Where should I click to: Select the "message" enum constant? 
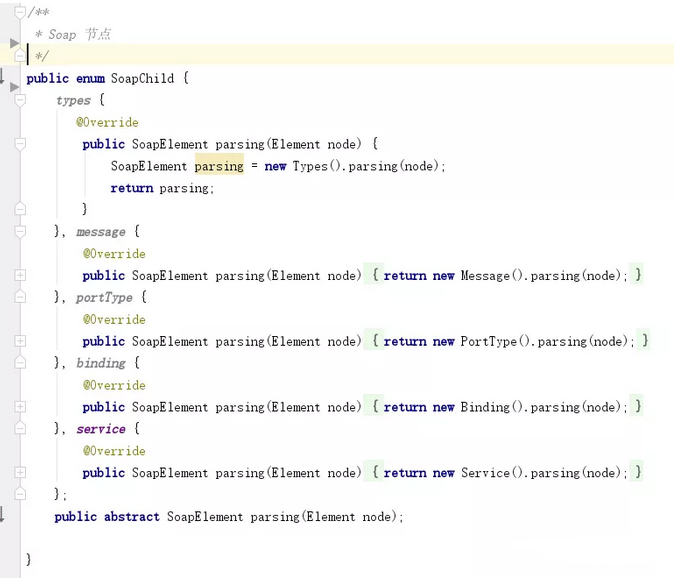[x=100, y=231]
